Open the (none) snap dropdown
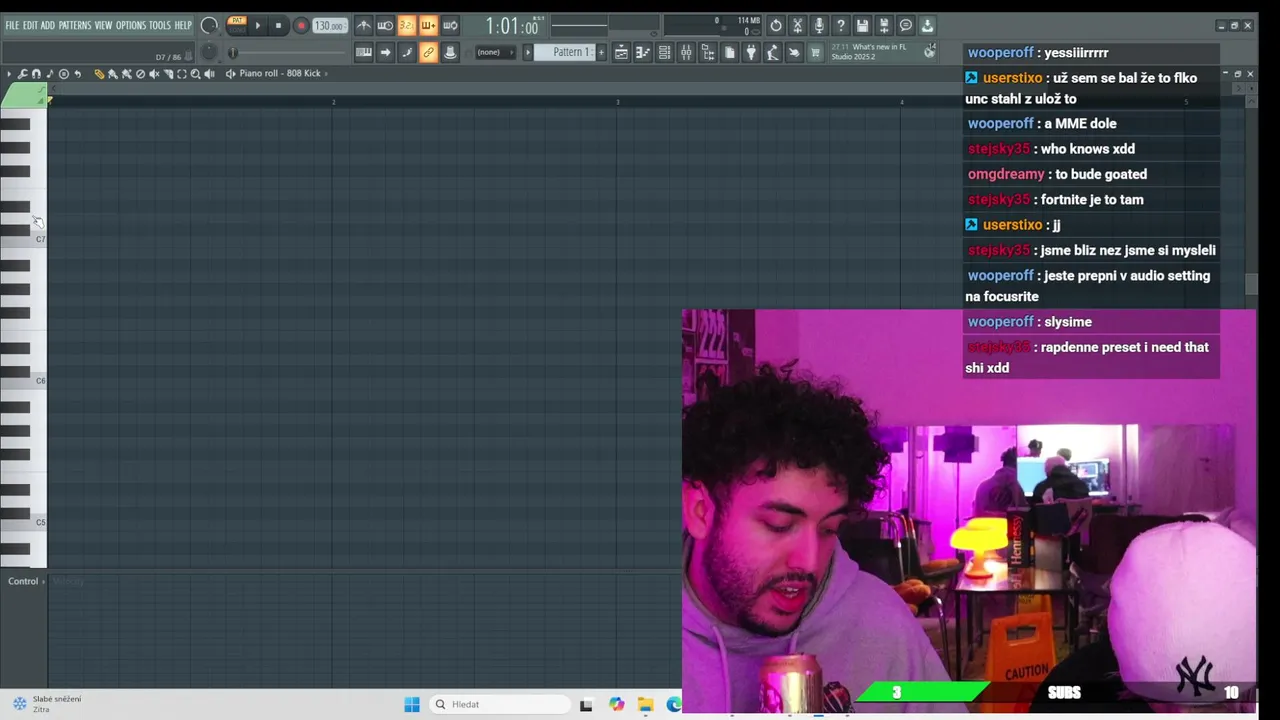This screenshot has height=720, width=1280. click(495, 53)
